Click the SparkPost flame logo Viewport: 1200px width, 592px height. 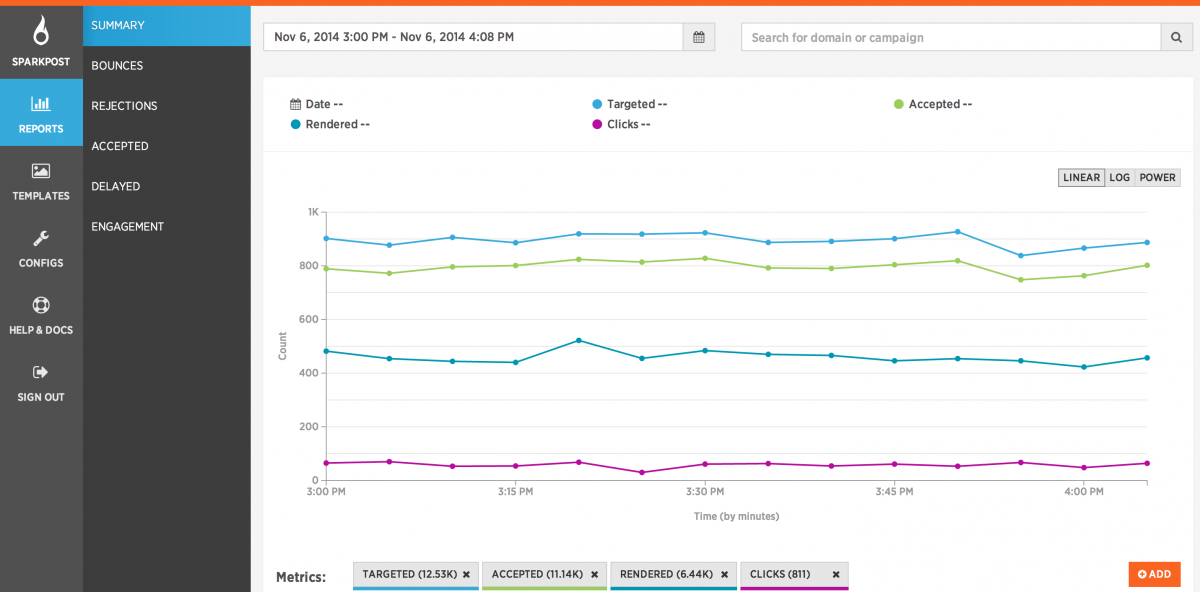pyautogui.click(x=41, y=32)
